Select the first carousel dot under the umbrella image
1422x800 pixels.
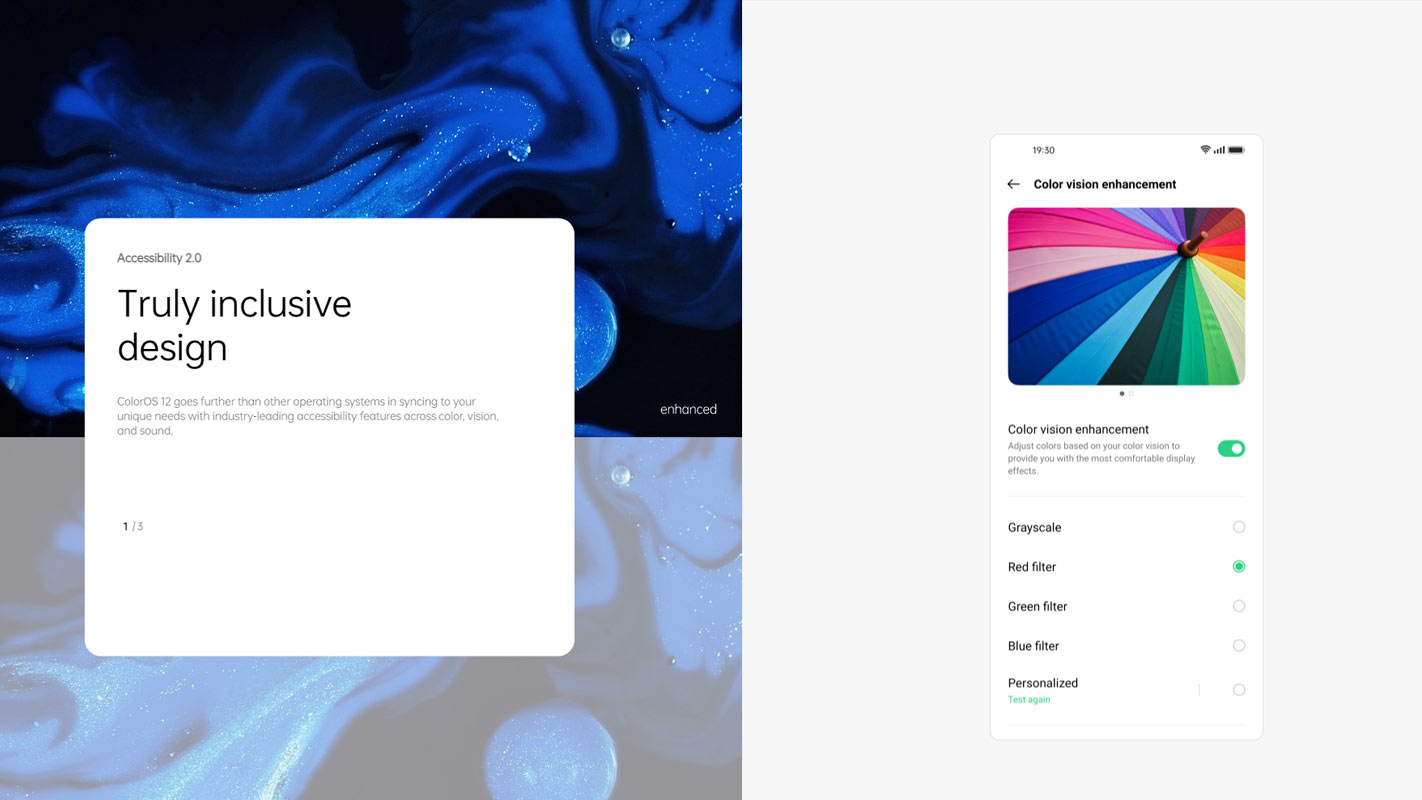tap(1121, 394)
